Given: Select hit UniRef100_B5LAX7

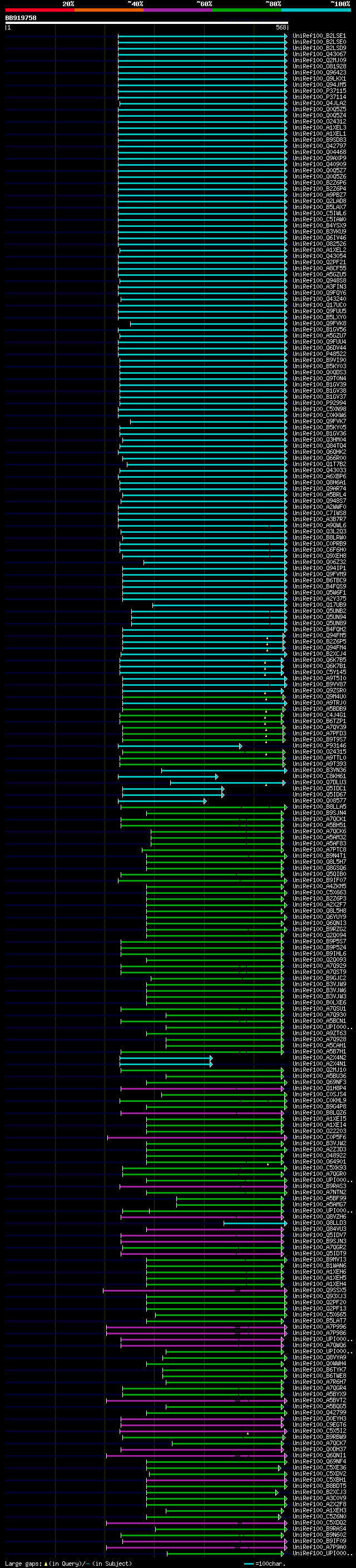Looking at the screenshot, I should [x=319, y=207].
